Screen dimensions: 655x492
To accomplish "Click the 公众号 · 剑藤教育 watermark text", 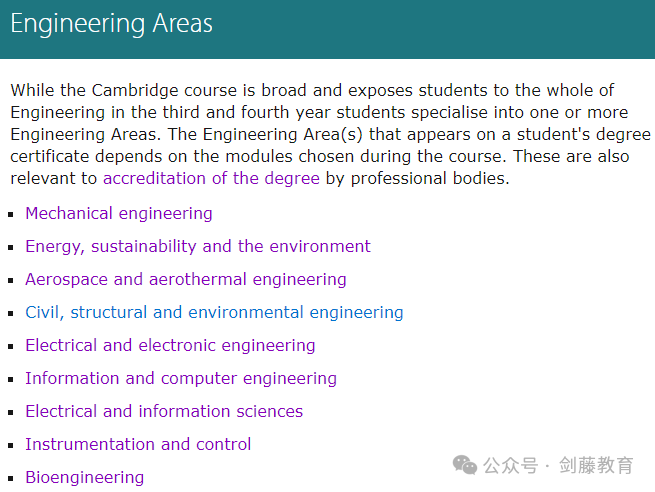I will point(559,465).
